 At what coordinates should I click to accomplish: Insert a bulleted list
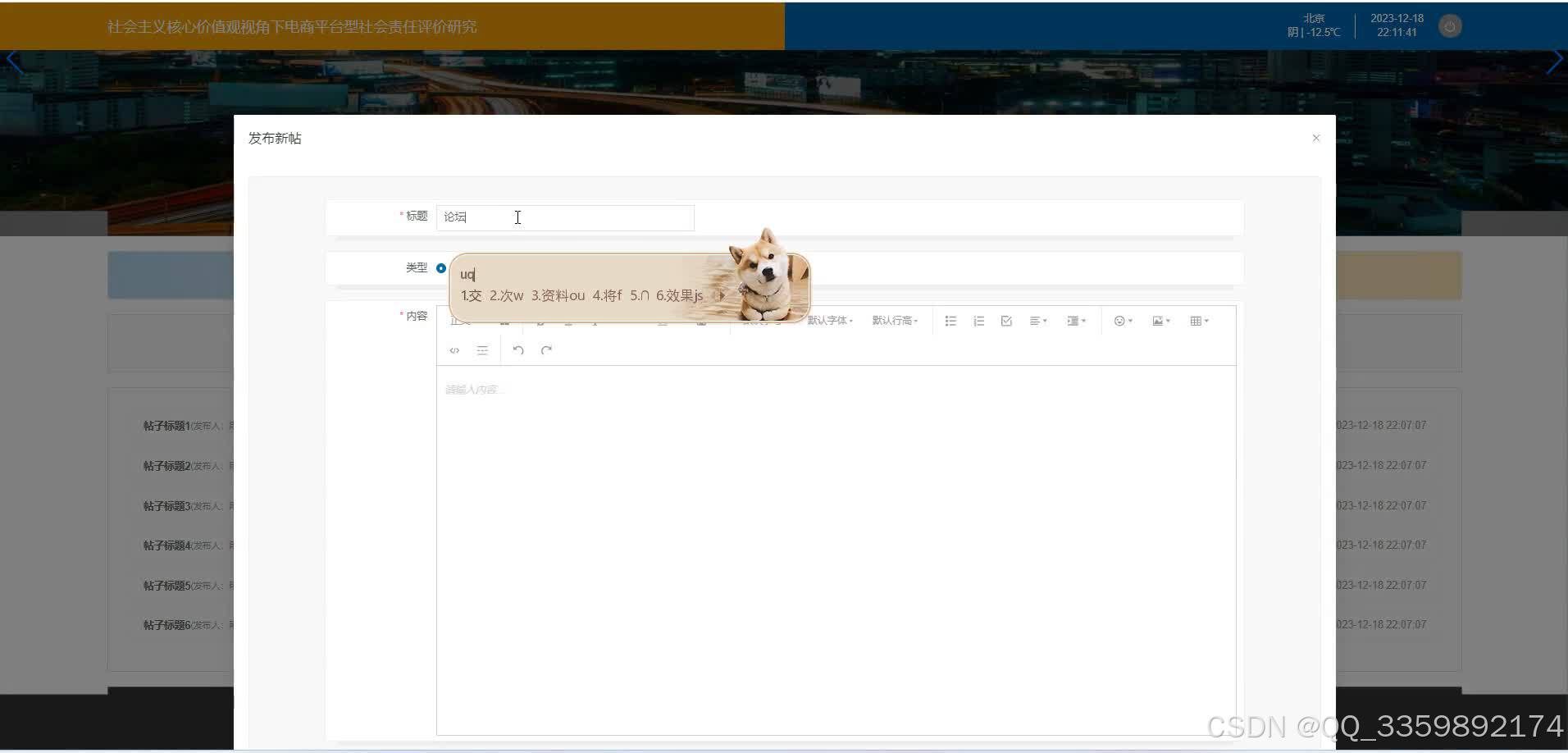[950, 321]
